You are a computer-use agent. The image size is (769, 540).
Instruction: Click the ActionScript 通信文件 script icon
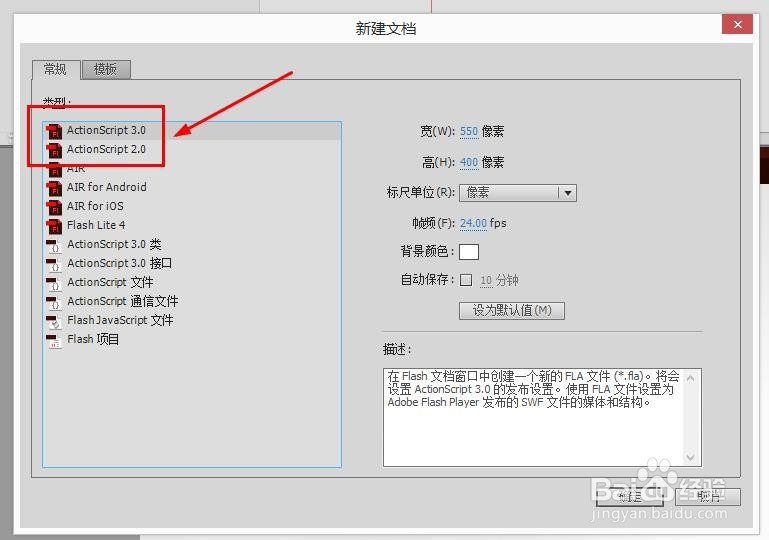(x=53, y=302)
